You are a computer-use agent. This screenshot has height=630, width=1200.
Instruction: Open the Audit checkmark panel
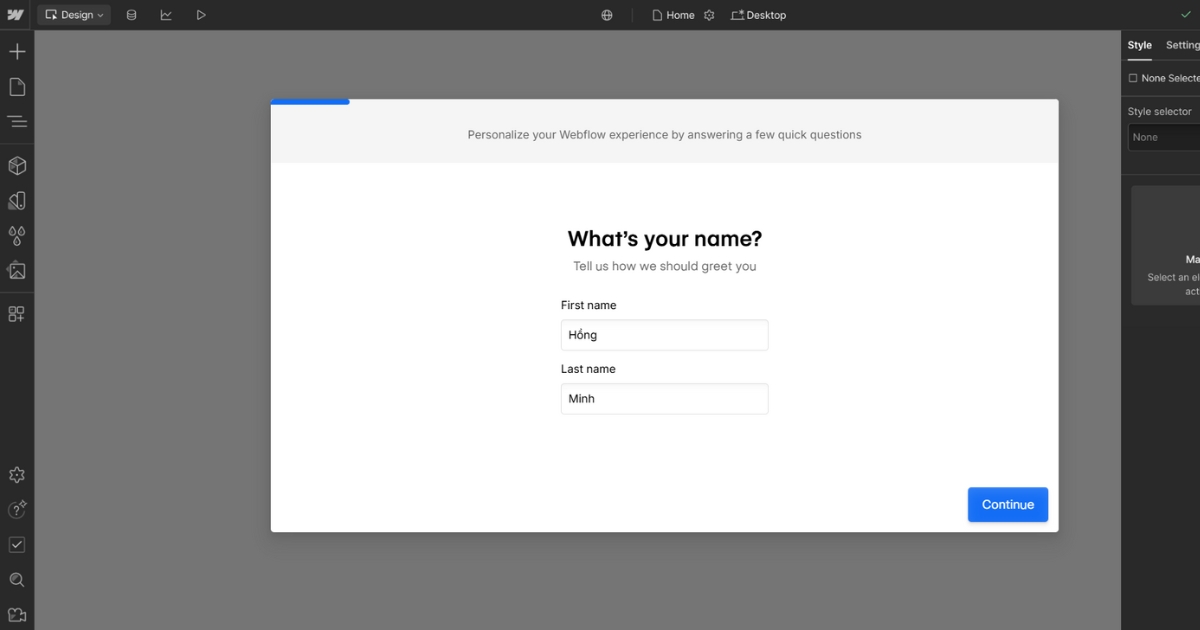pyautogui.click(x=17, y=545)
